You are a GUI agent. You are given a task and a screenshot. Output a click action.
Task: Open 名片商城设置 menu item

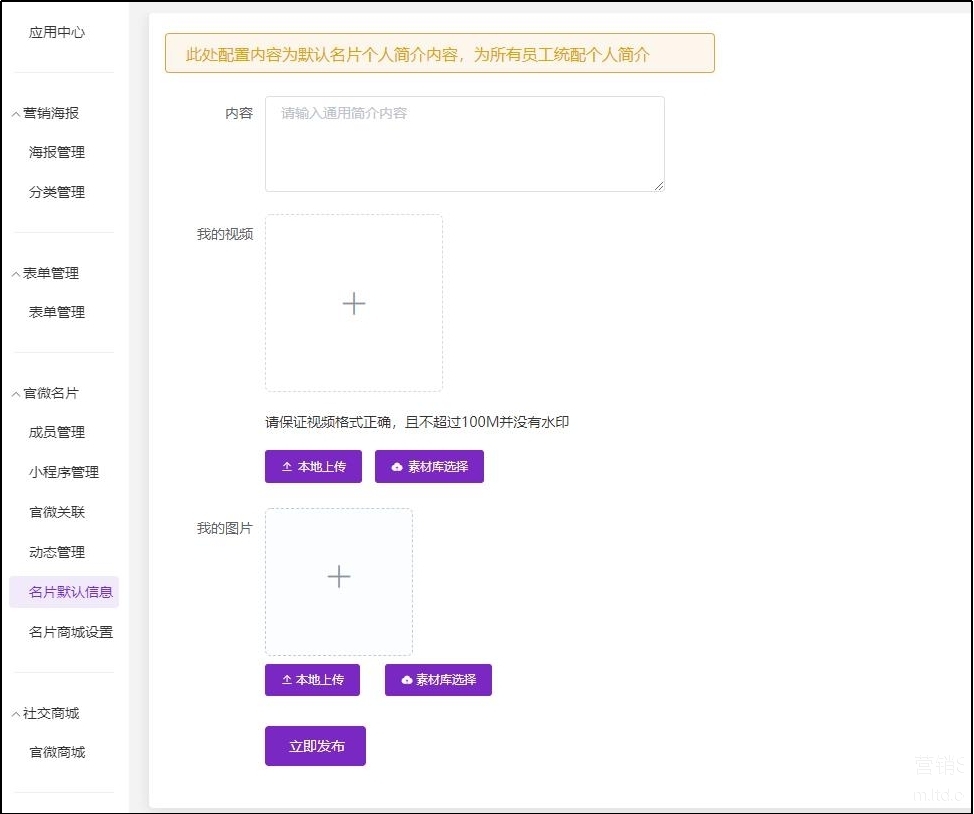(x=71, y=632)
